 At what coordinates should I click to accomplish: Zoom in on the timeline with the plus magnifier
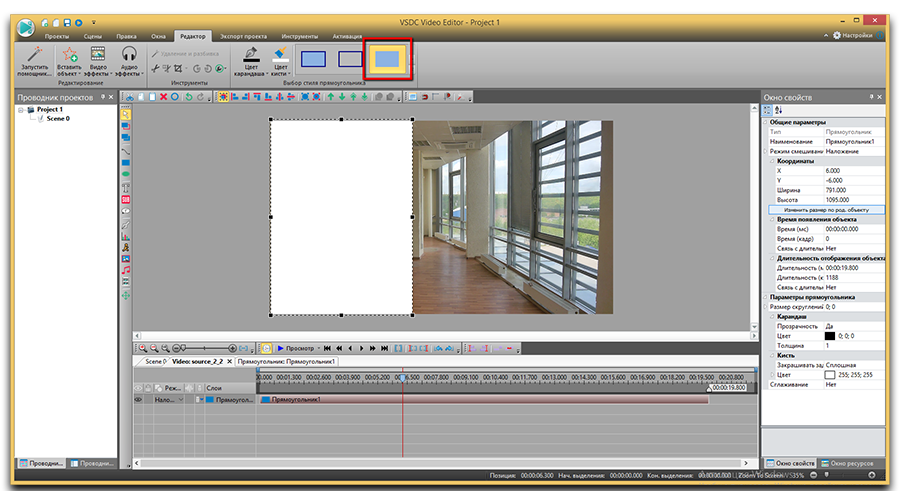(x=143, y=348)
